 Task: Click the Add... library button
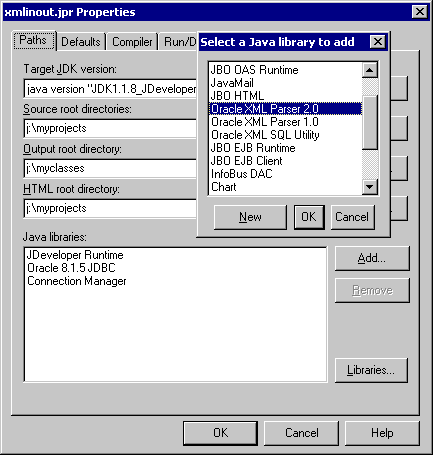pyautogui.click(x=372, y=258)
